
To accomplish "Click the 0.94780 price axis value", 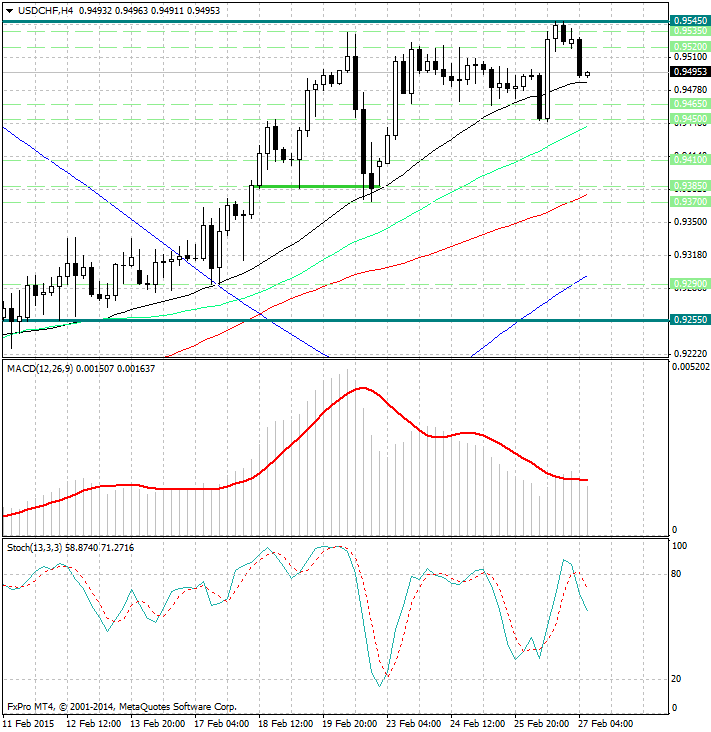I will tap(690, 90).
